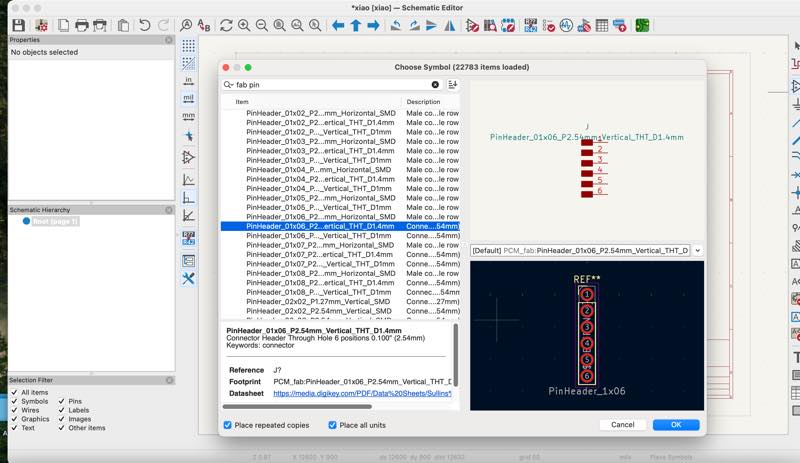Uncheck All items in Selection Filter
Screen dimensions: 800x463
(x=14, y=392)
